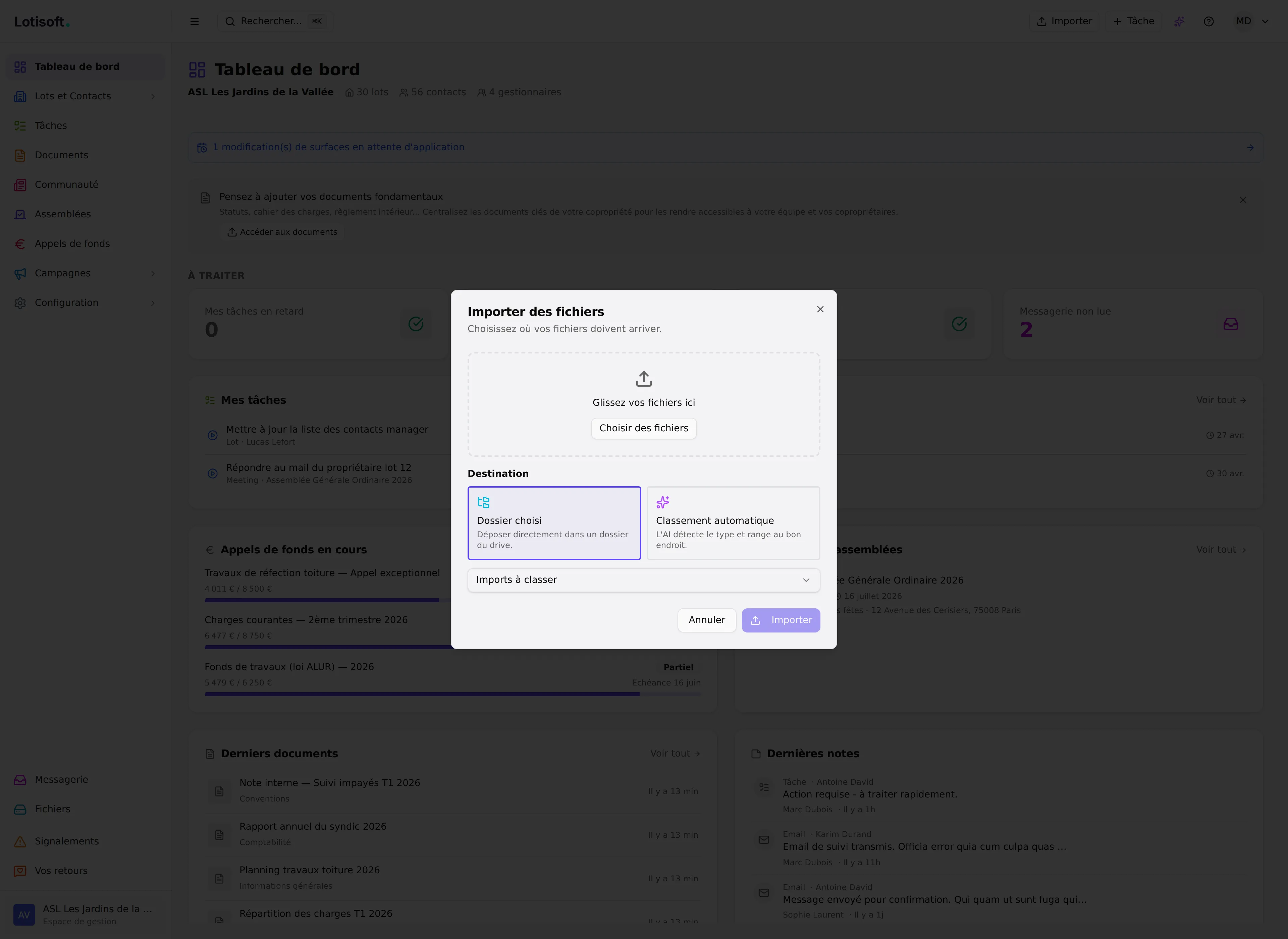This screenshot has width=1288, height=939.
Task: Click the check icon on Mes tâches en retard card
Action: [416, 324]
